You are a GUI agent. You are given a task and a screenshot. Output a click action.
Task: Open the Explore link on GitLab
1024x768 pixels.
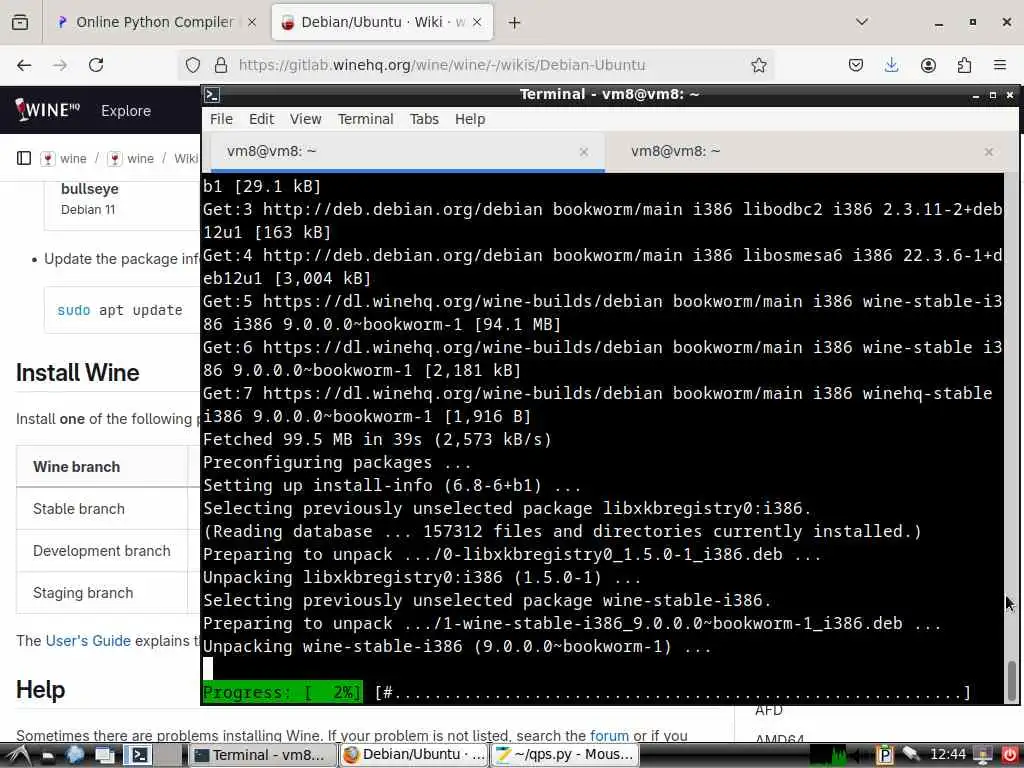click(x=126, y=111)
